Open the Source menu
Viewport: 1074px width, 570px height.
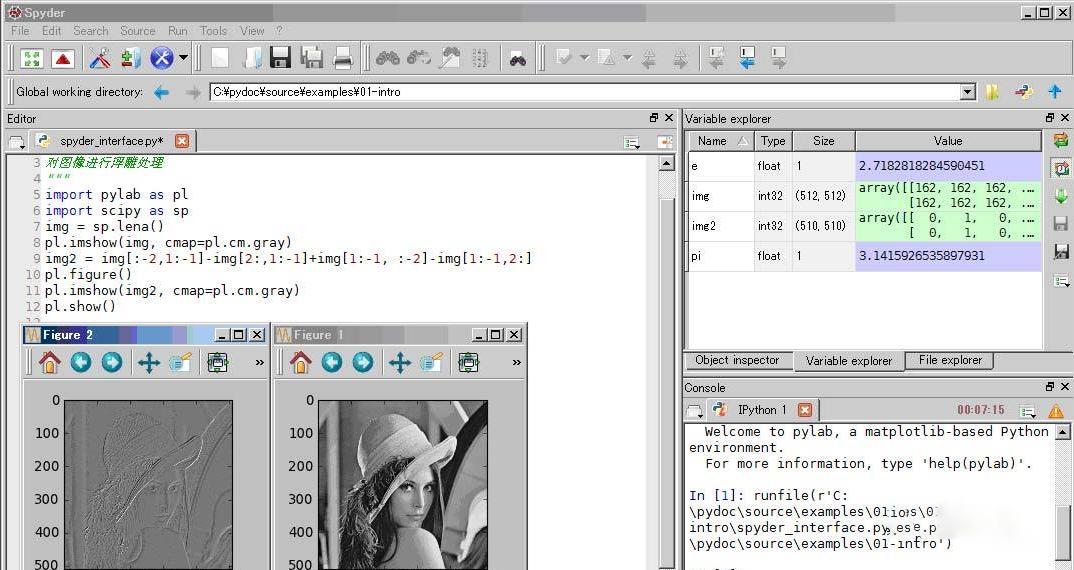pyautogui.click(x=137, y=31)
